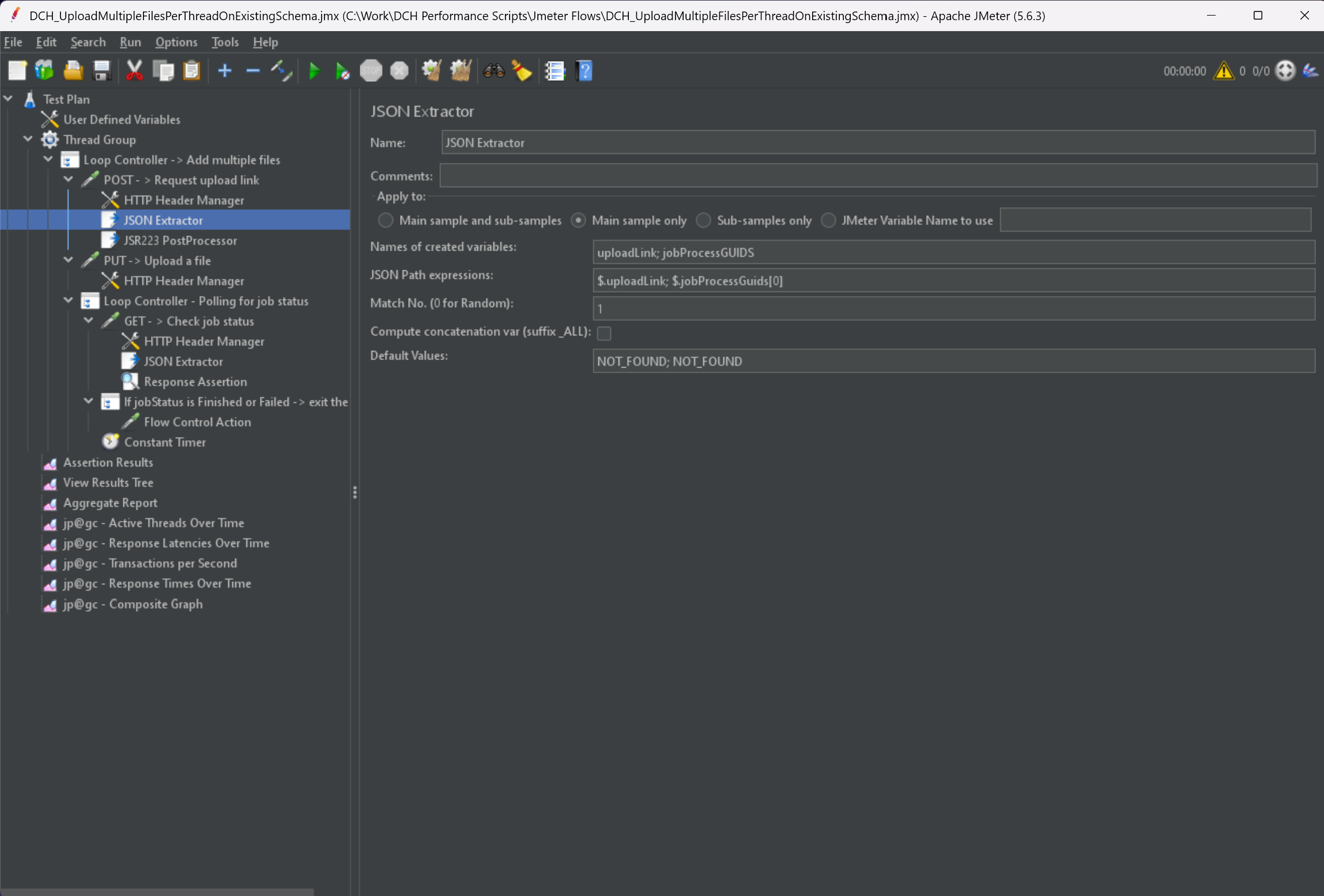Image resolution: width=1324 pixels, height=896 pixels.
Task: Click the Toggle enable/disable icon
Action: click(281, 71)
